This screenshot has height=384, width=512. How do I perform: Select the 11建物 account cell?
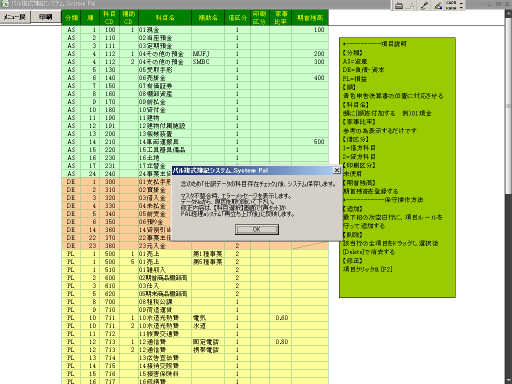coord(165,118)
